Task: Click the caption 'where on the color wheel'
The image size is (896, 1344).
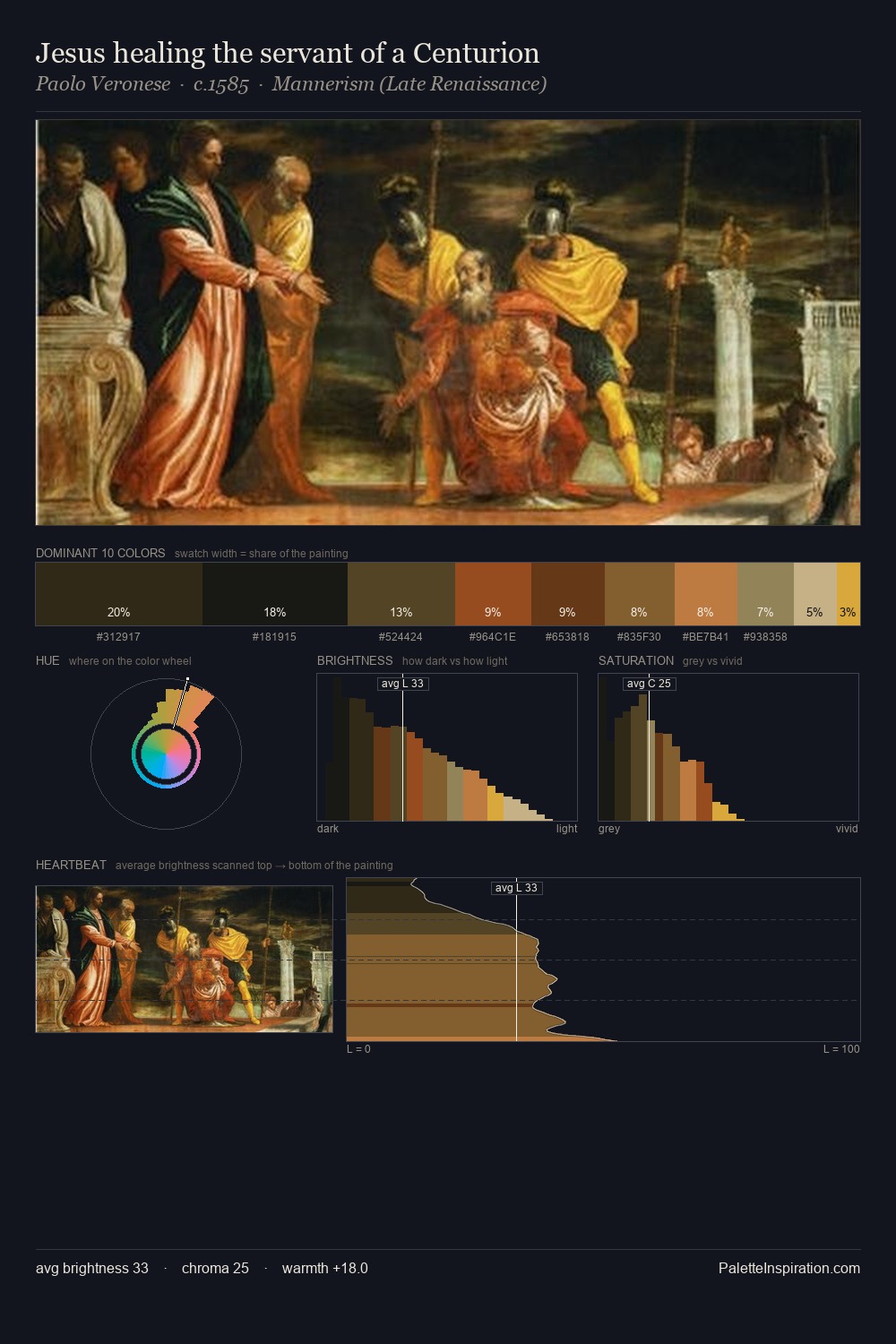Action: [130, 661]
